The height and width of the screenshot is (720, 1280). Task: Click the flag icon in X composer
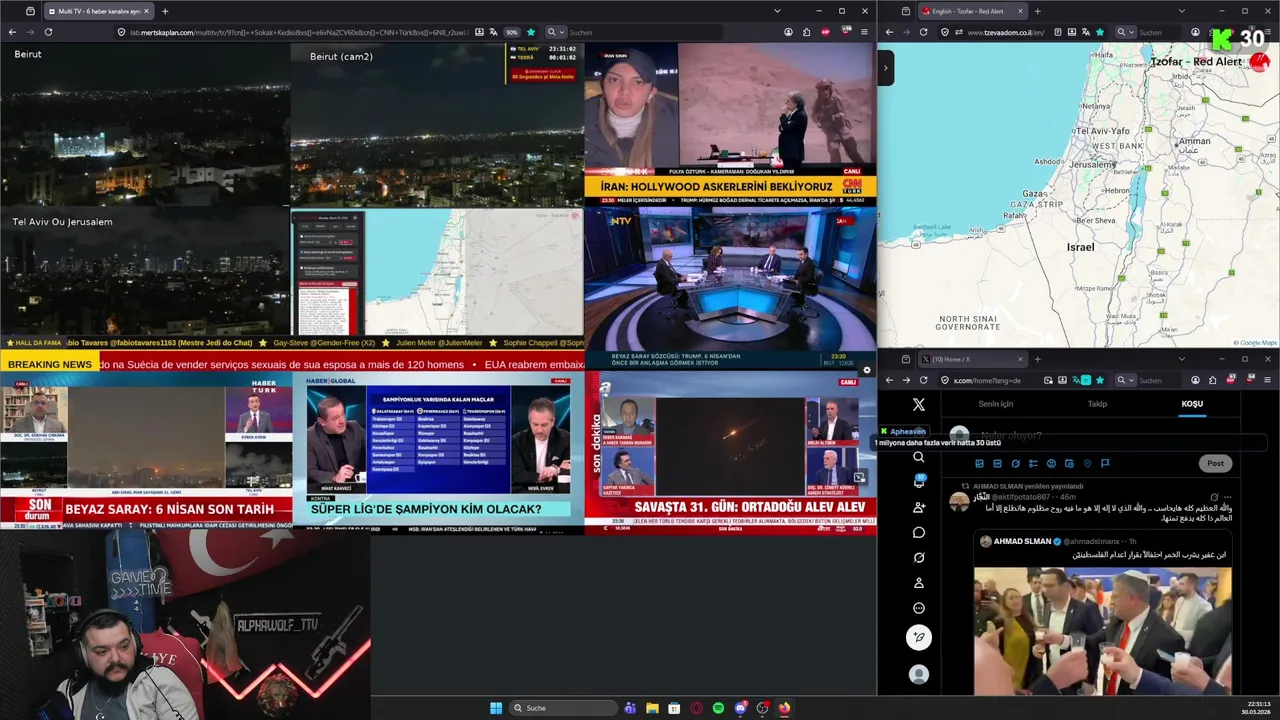click(1105, 463)
